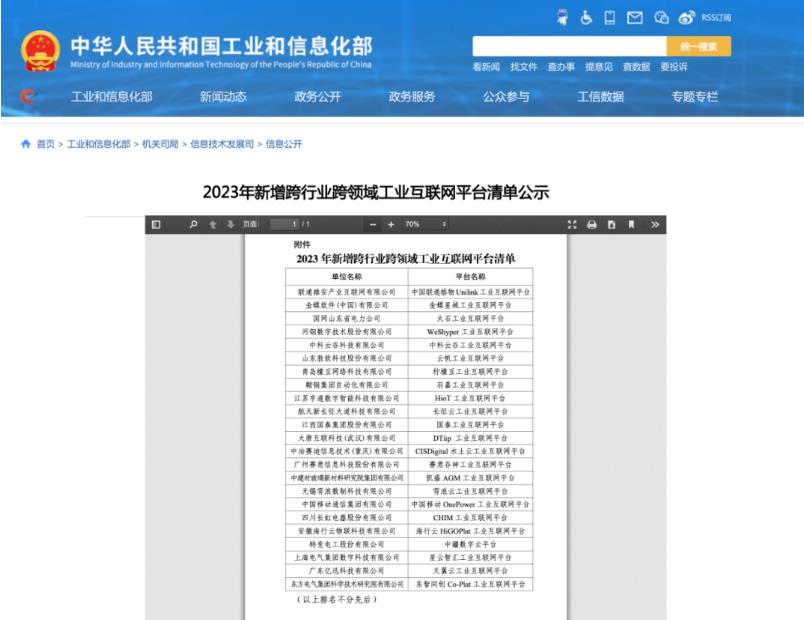Select the CHIM 工业互联网平台 cell
Screen dimensions: 804x620
470,517
